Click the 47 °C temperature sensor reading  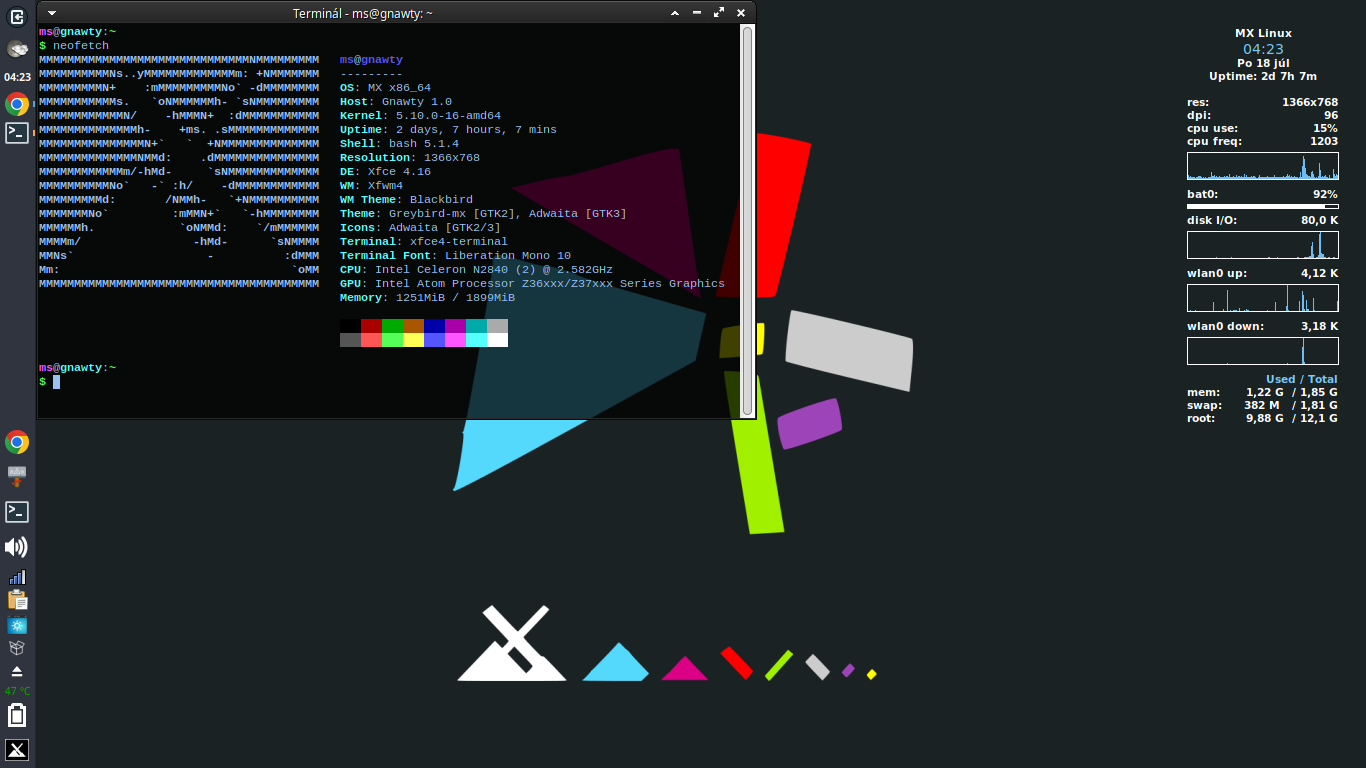(x=17, y=691)
